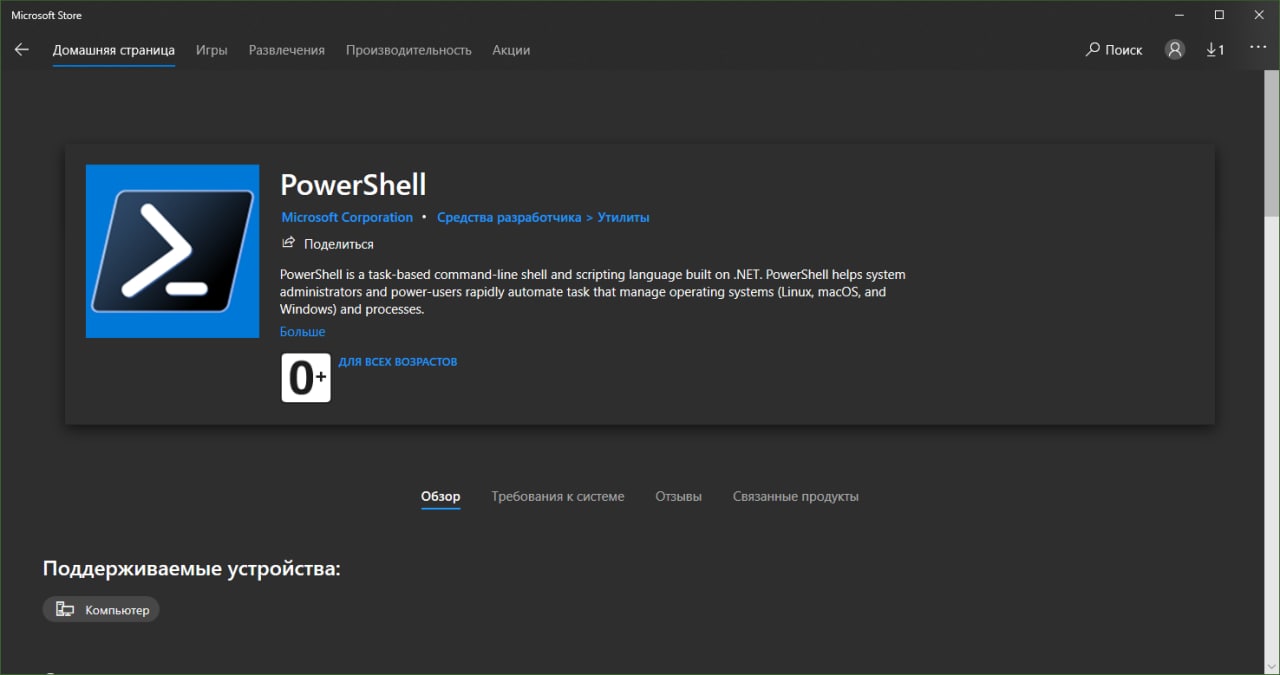
Task: Open the Средства разработчика > Утилиты category link
Action: (543, 217)
